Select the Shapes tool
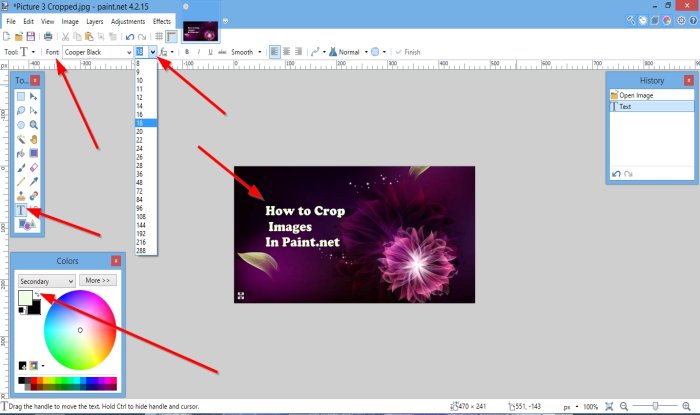700x415 pixels. 27,224
